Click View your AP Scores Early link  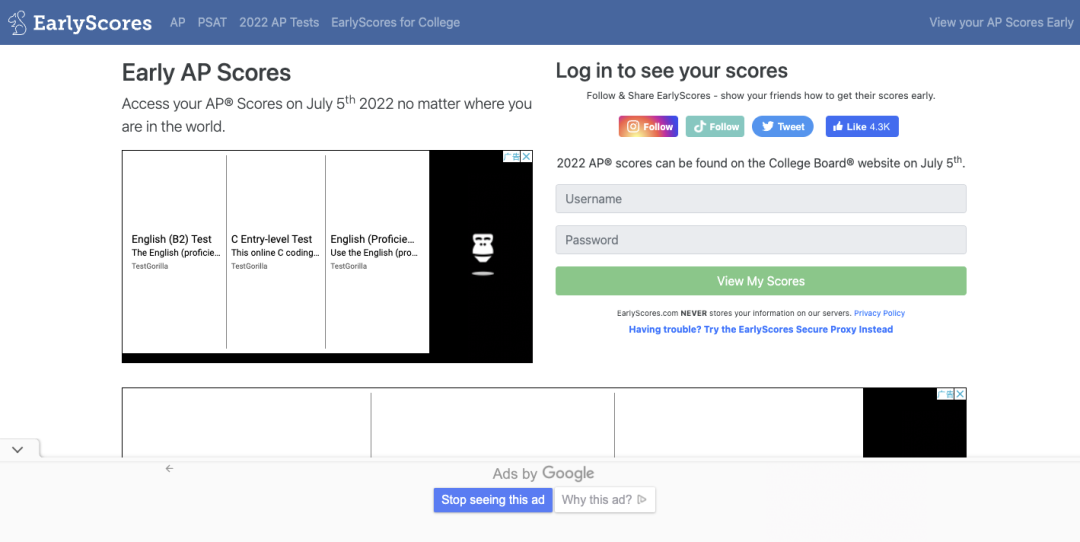click(x=1001, y=22)
